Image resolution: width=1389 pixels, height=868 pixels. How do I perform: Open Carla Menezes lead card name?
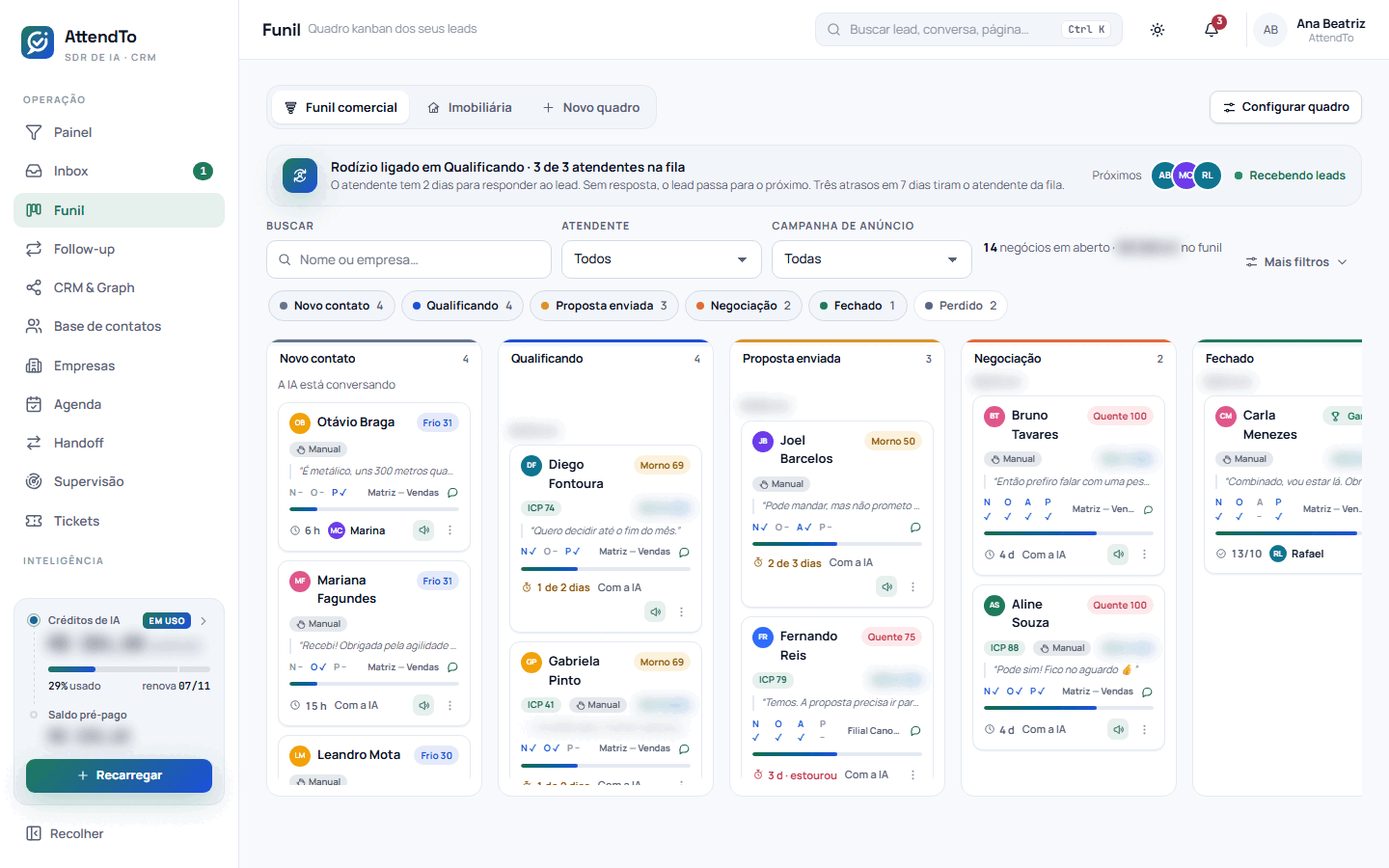click(x=1269, y=424)
